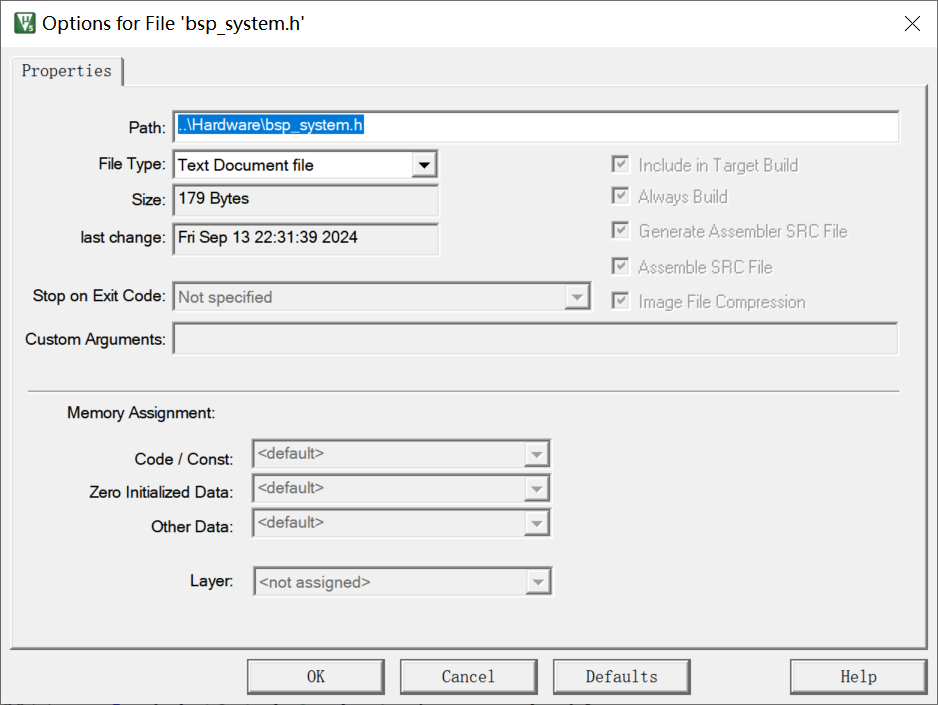Viewport: 938px width, 705px height.
Task: Open the Layer assignment dropdown
Action: click(538, 582)
